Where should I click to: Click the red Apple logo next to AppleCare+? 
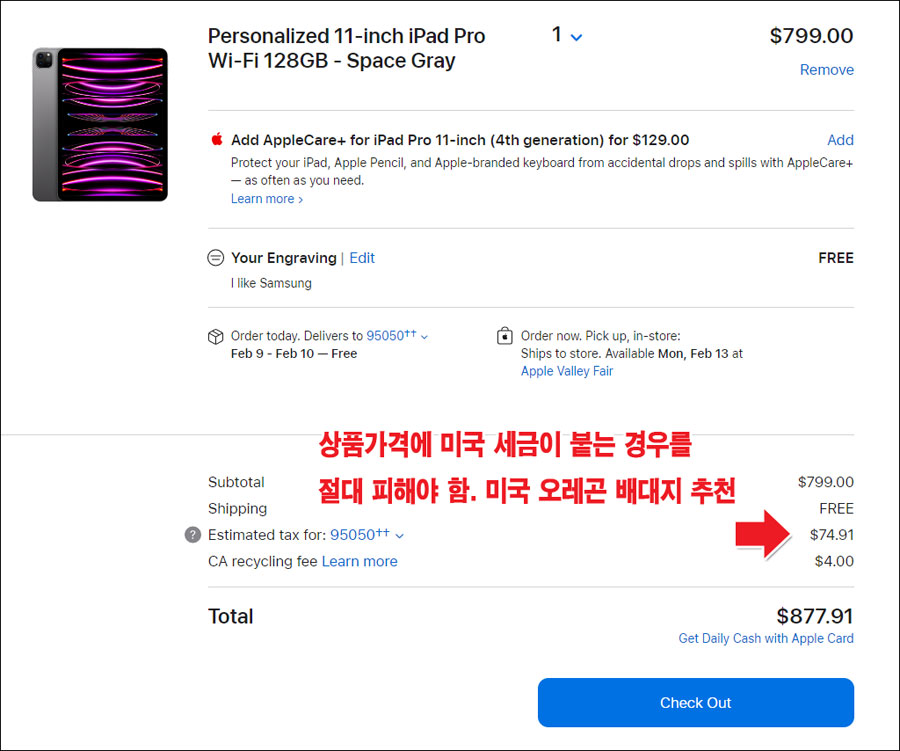click(x=217, y=139)
